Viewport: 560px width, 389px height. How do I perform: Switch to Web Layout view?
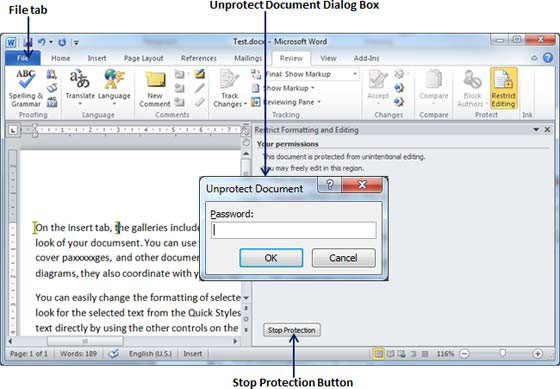[x=402, y=354]
